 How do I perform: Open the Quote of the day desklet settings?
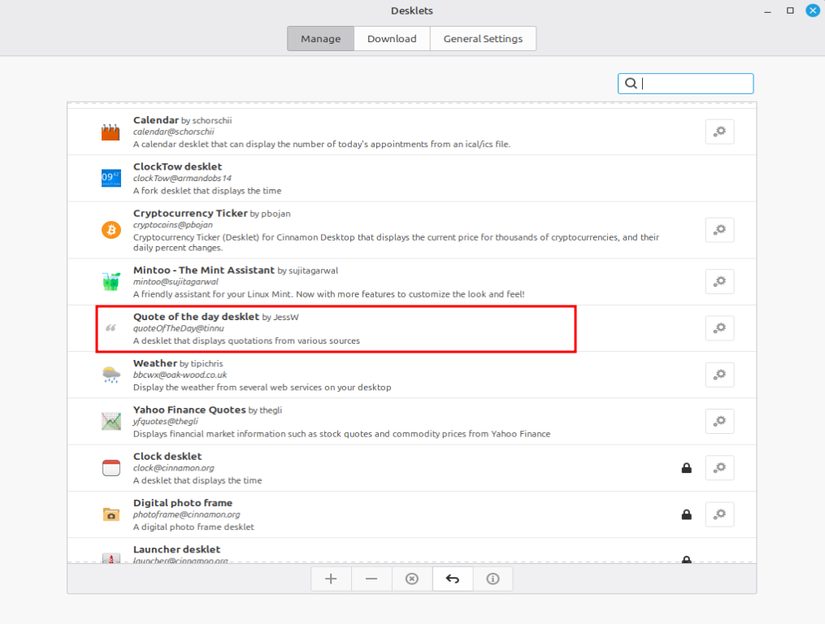click(719, 327)
